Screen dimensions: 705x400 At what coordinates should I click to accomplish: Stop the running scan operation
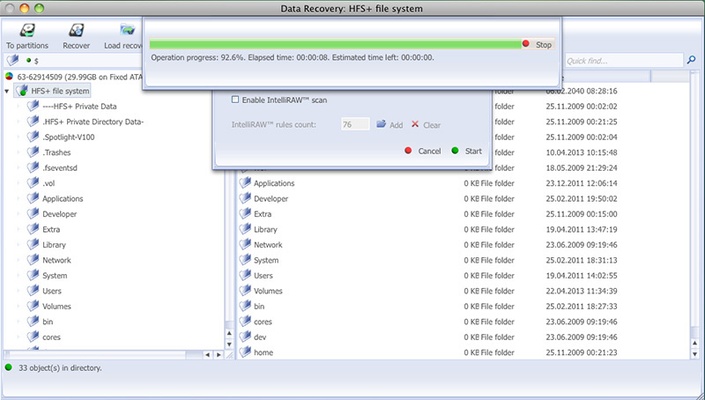[x=537, y=44]
